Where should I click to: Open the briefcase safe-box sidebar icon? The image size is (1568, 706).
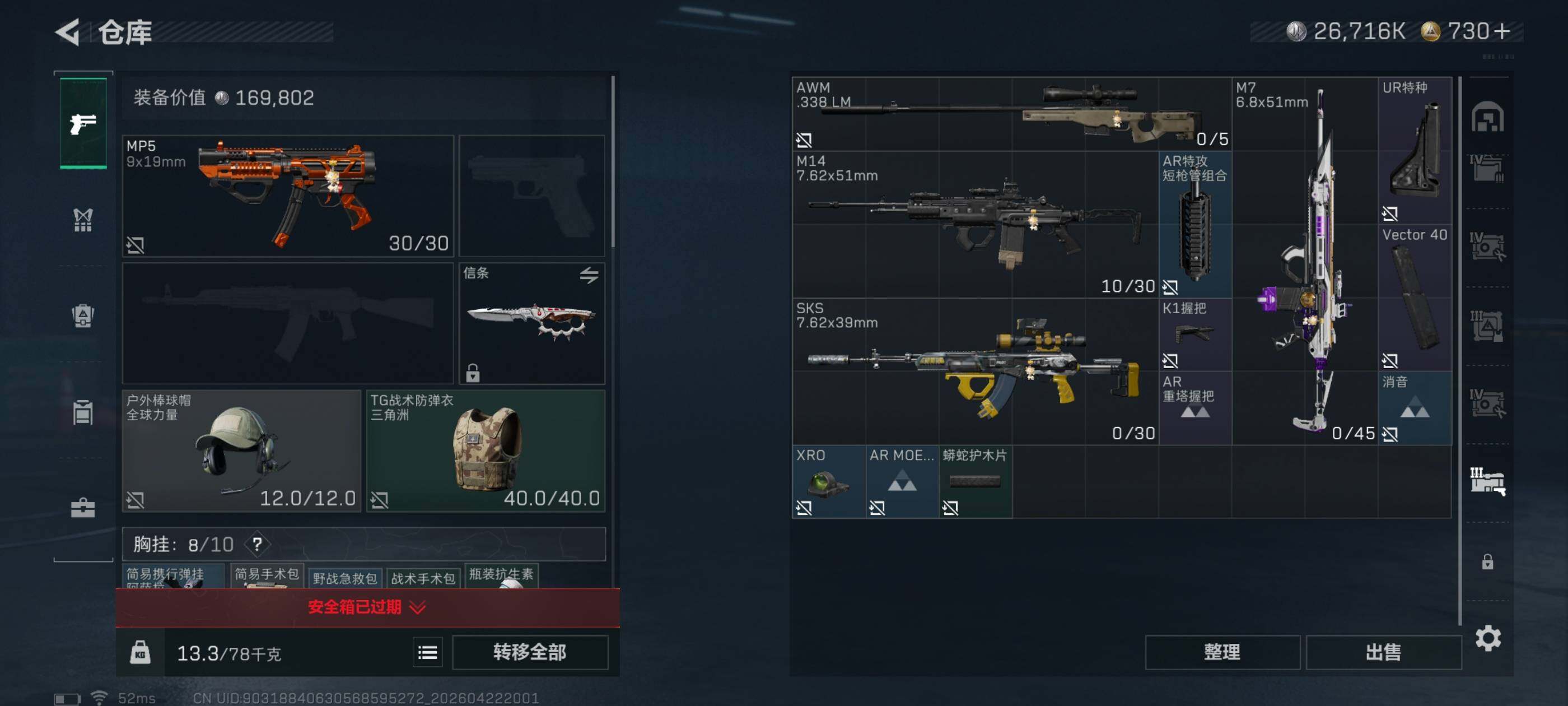tap(83, 508)
